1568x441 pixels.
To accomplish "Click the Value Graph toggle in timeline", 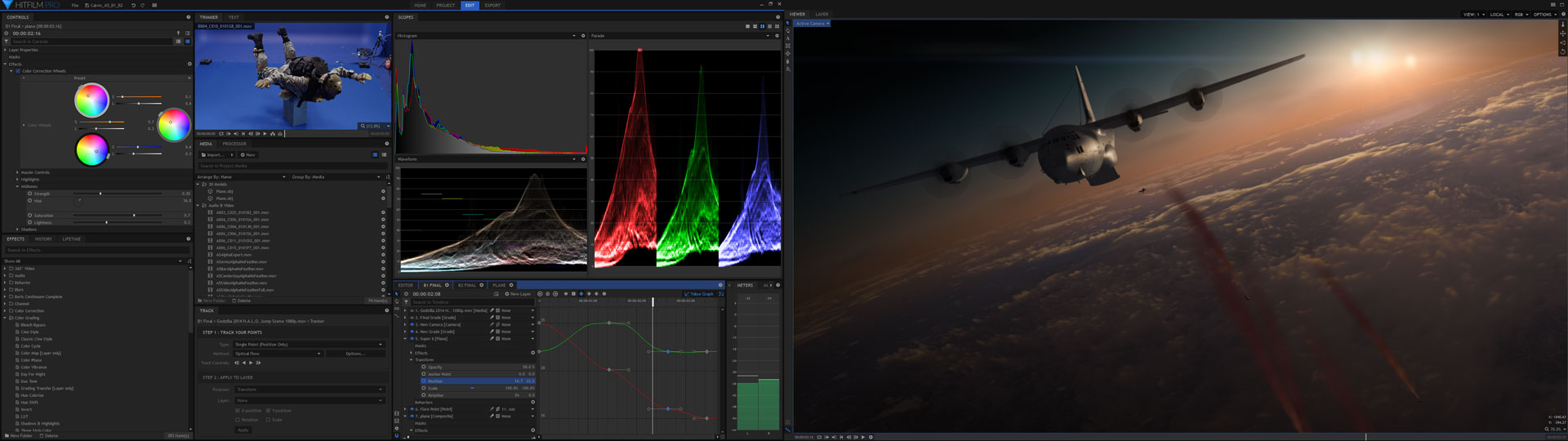I will [699, 294].
